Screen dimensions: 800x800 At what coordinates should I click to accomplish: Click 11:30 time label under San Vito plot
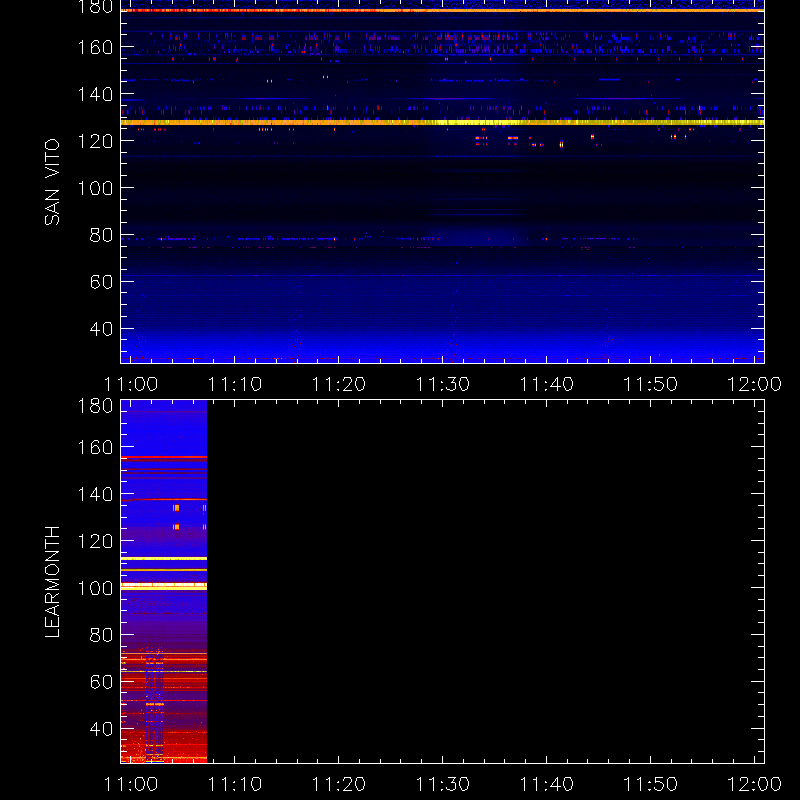[443, 384]
